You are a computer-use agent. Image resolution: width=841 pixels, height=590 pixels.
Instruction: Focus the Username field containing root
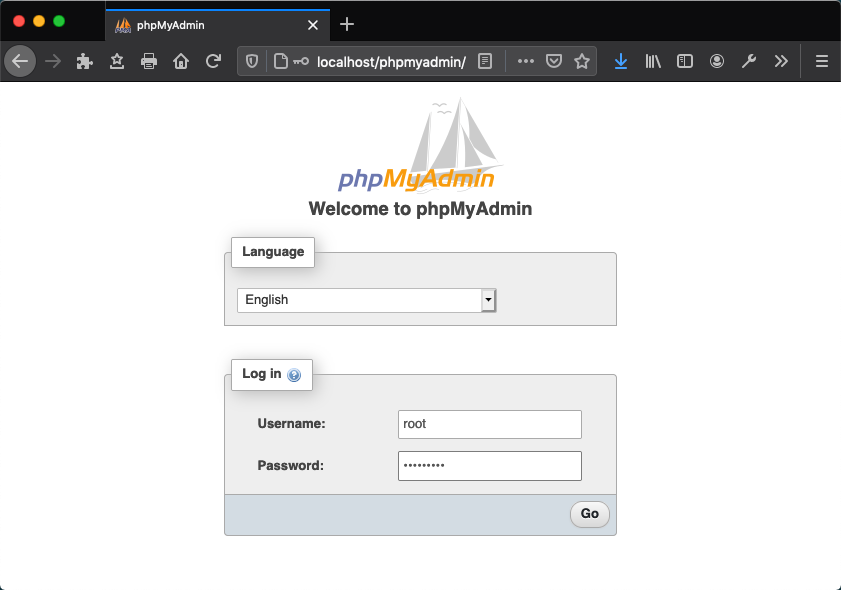pyautogui.click(x=490, y=424)
